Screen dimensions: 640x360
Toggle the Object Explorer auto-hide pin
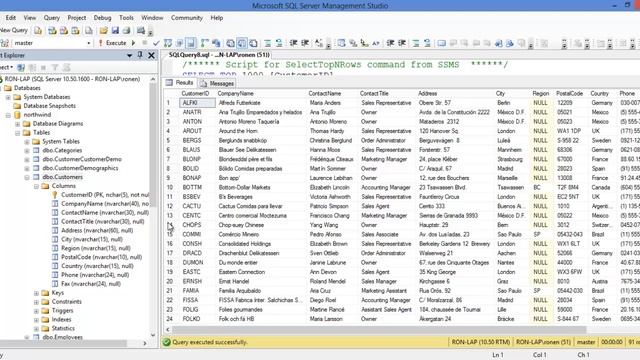point(140,55)
